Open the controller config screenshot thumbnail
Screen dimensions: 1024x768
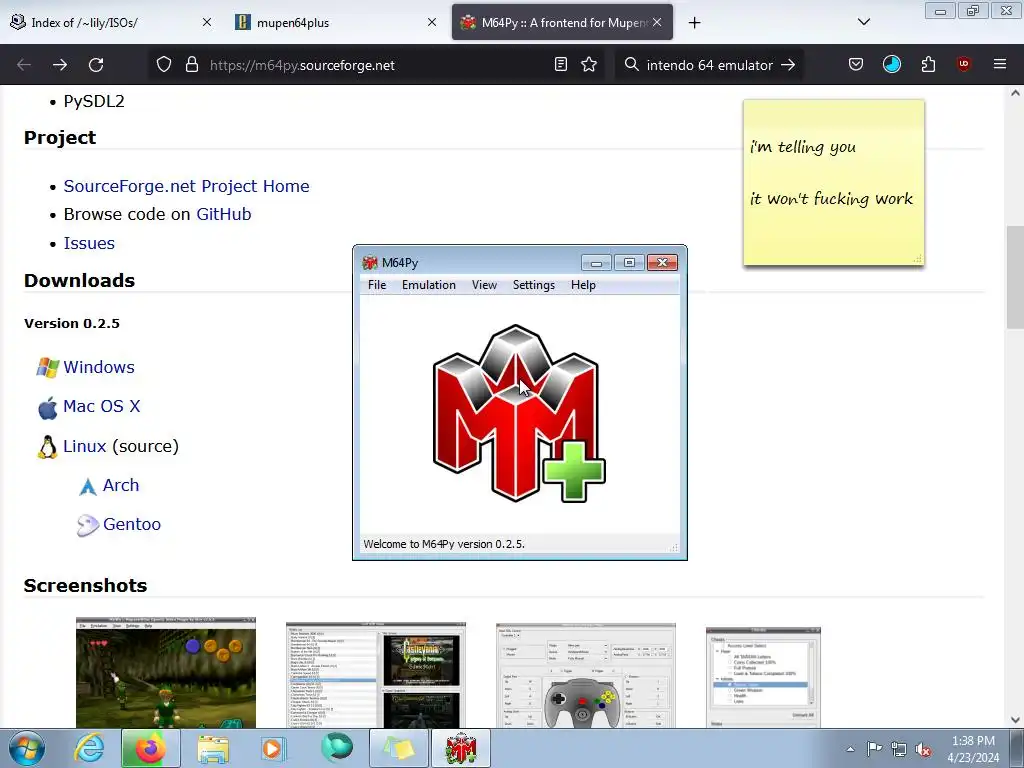tap(586, 675)
